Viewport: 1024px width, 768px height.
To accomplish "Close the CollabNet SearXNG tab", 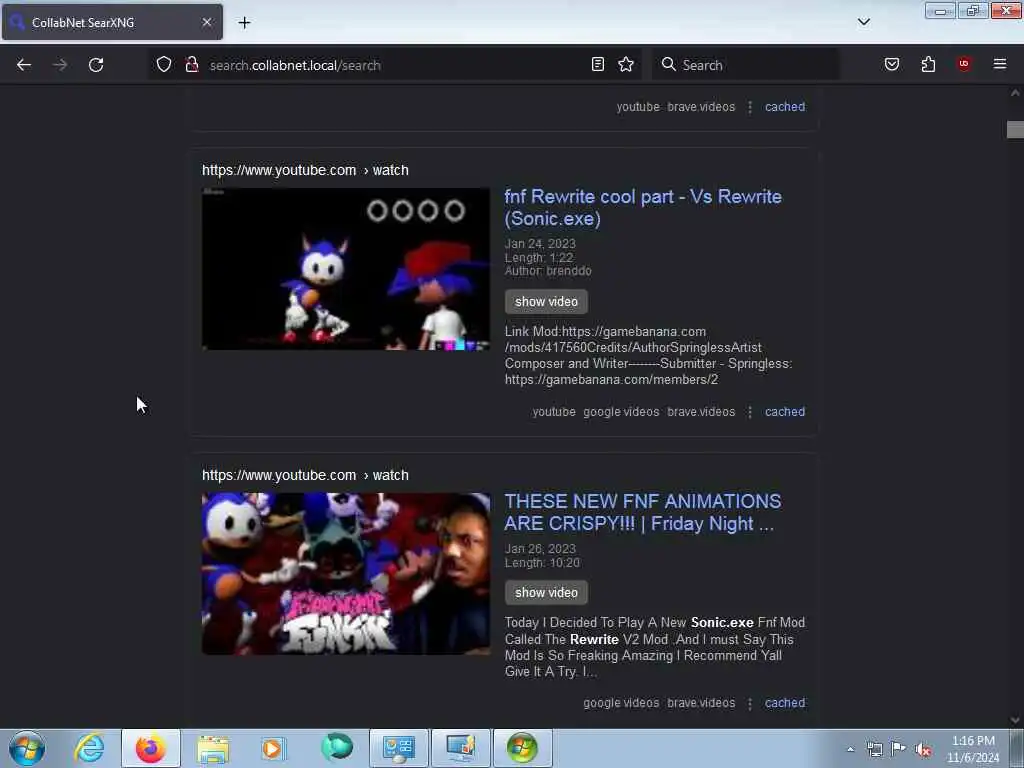I will 206,22.
